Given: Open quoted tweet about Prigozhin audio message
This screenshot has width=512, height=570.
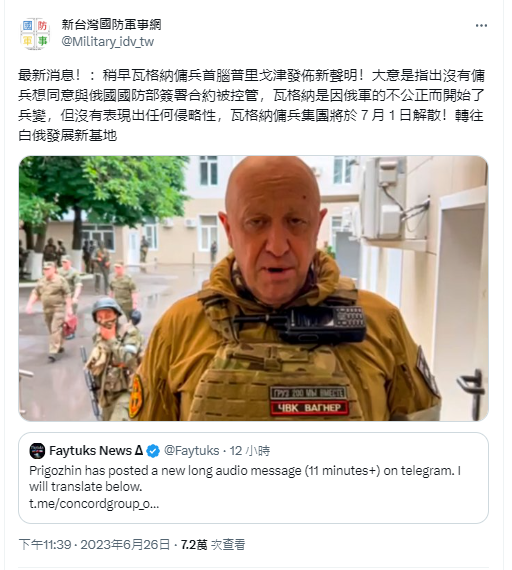Looking at the screenshot, I should [253, 478].
